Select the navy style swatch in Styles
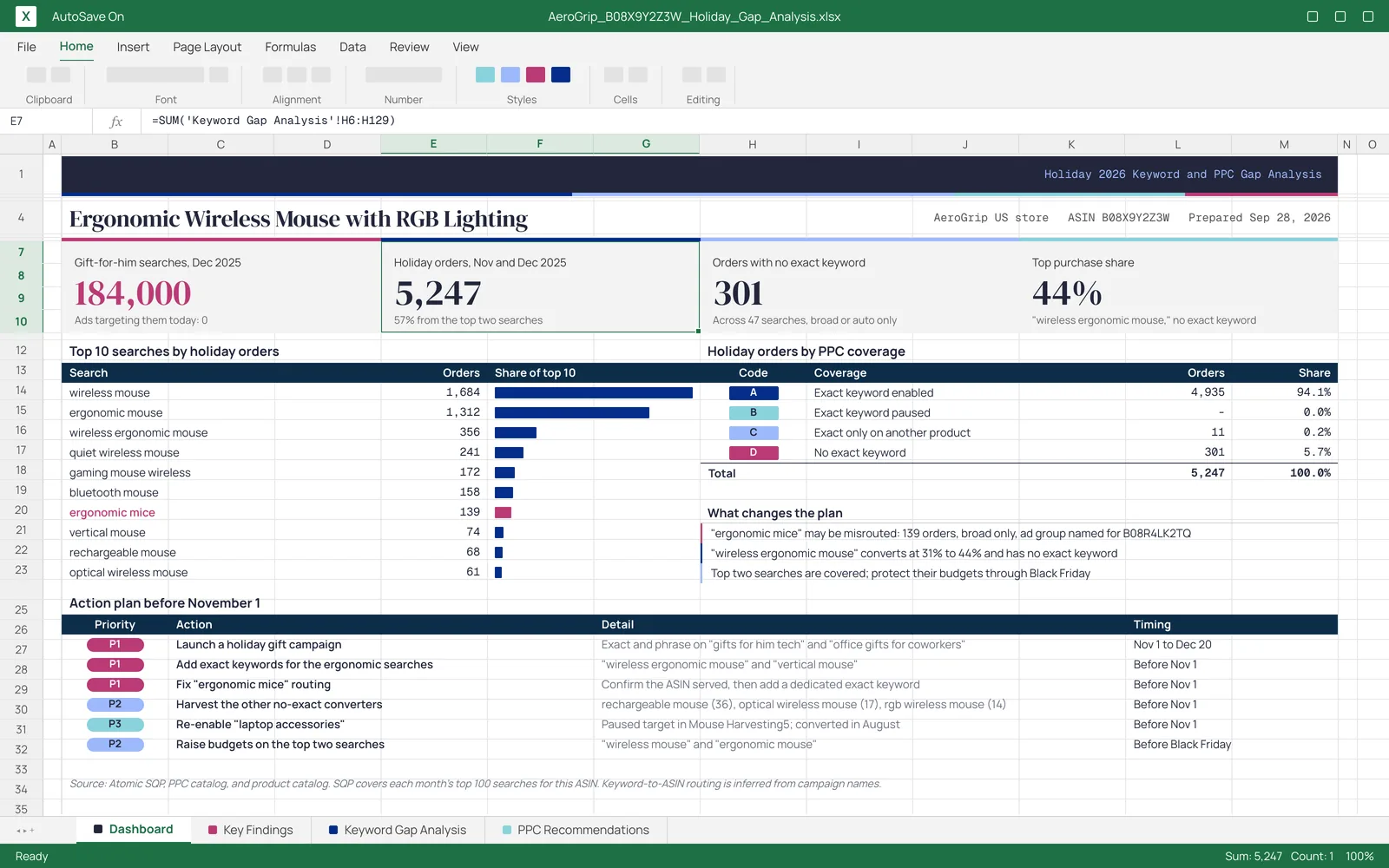The width and height of the screenshot is (1389, 868). pyautogui.click(x=561, y=75)
